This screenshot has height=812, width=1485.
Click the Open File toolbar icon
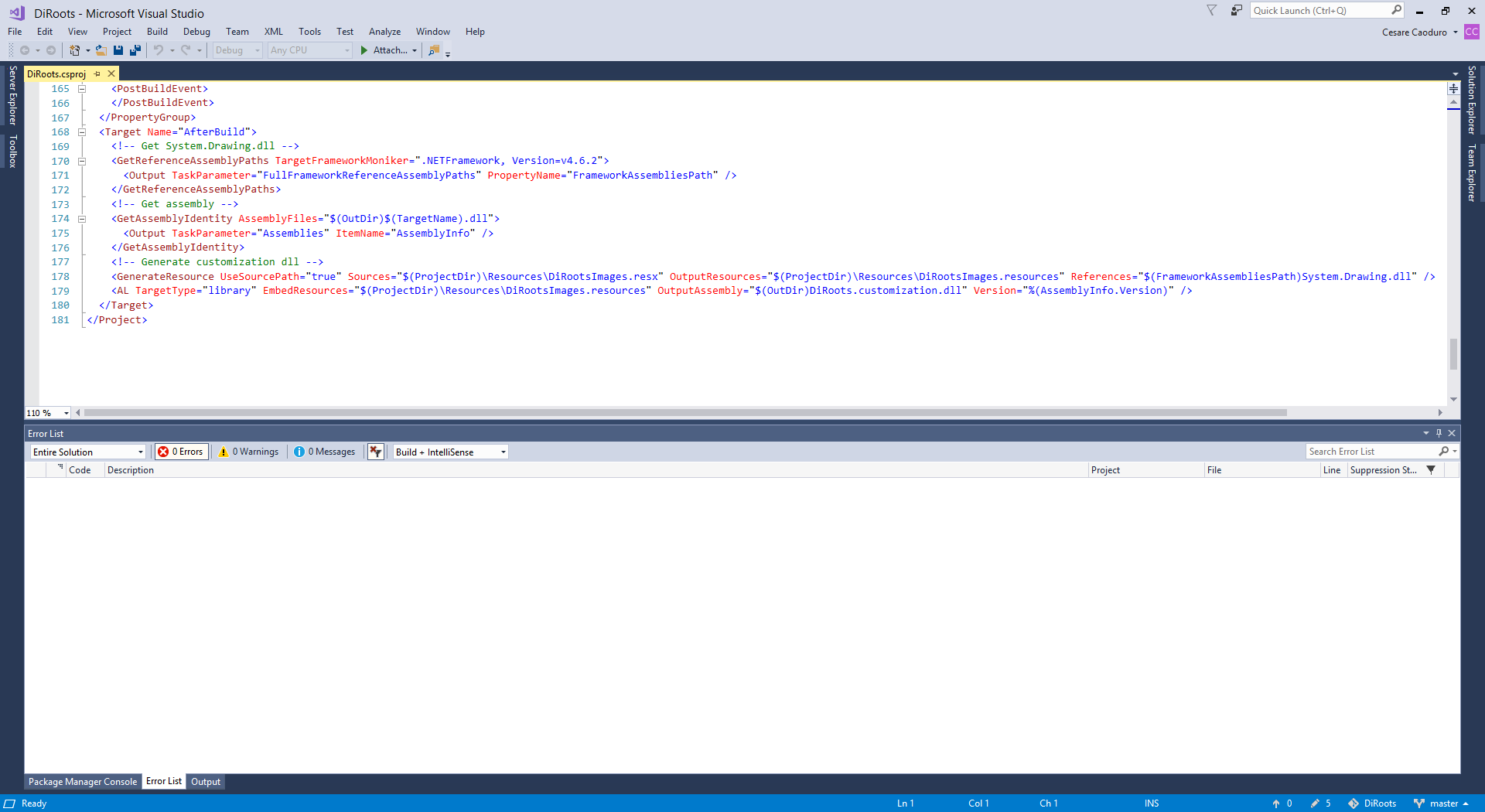pyautogui.click(x=101, y=50)
